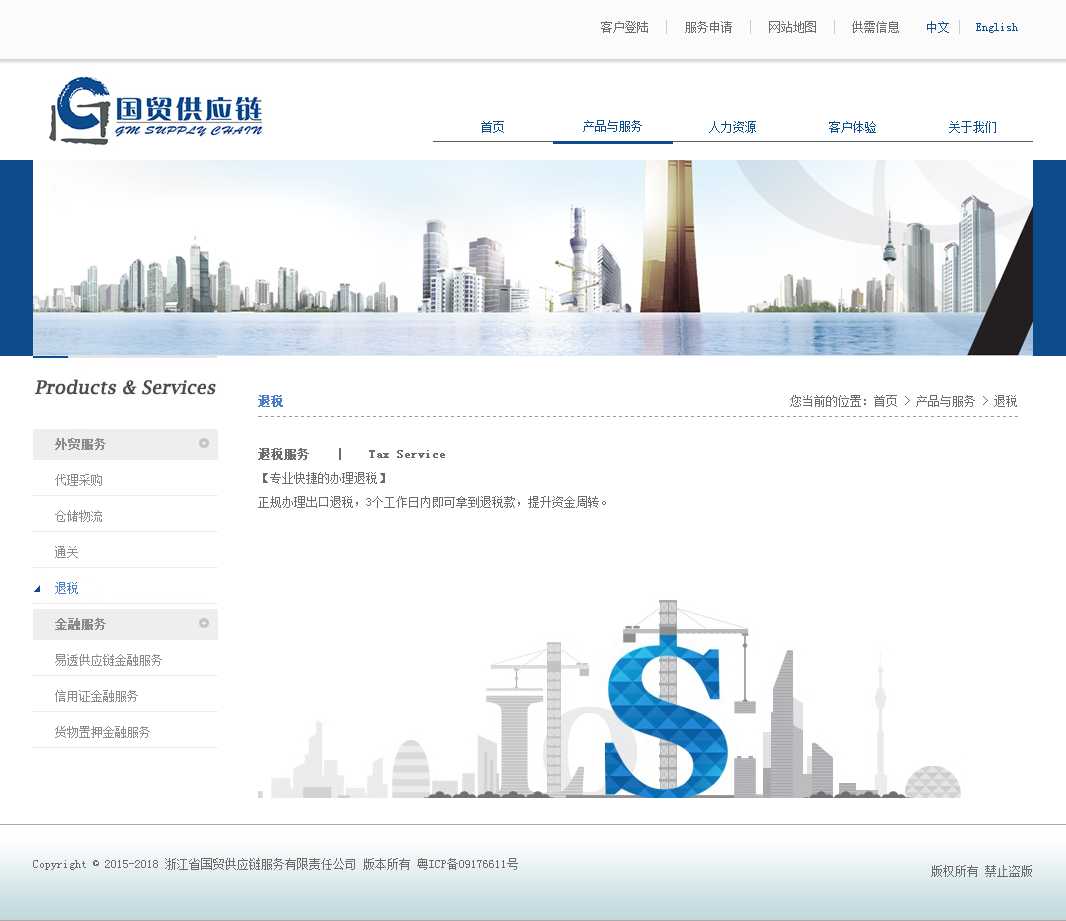Choose 通关 from the sidebar
Viewport: 1066px width, 921px height.
pyautogui.click(x=67, y=552)
